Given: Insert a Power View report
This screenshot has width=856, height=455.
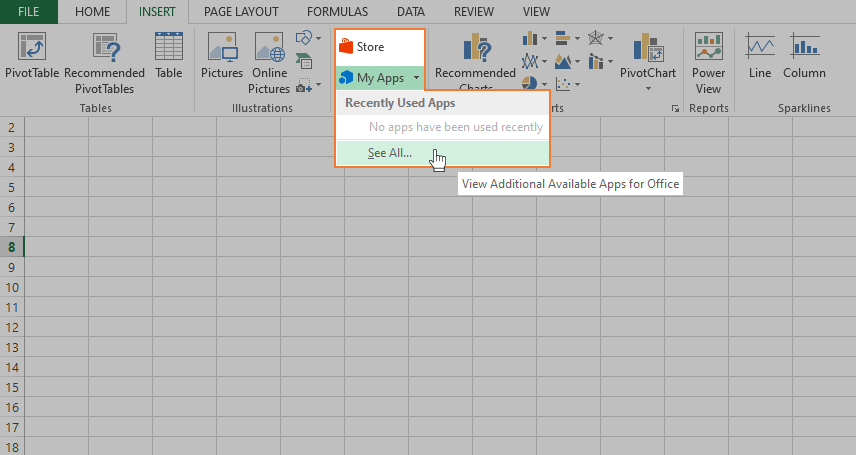Looking at the screenshot, I should pos(708,63).
